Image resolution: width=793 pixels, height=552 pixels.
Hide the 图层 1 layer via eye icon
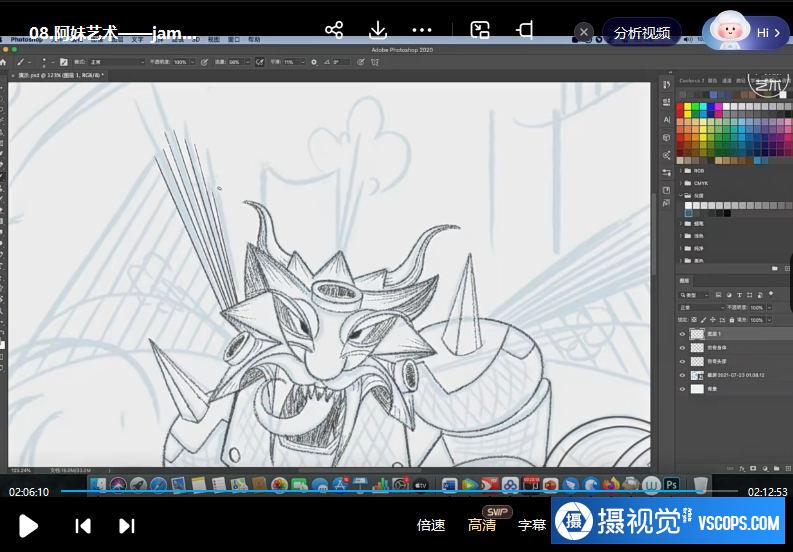(682, 334)
